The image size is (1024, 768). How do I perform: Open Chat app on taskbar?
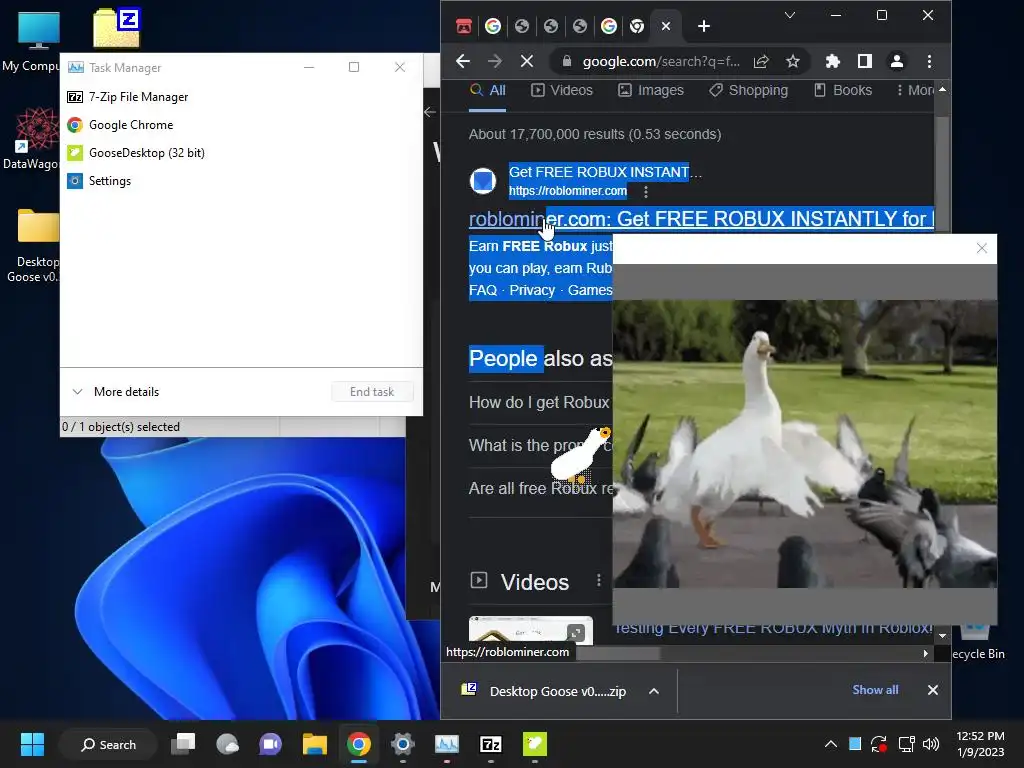[x=270, y=744]
